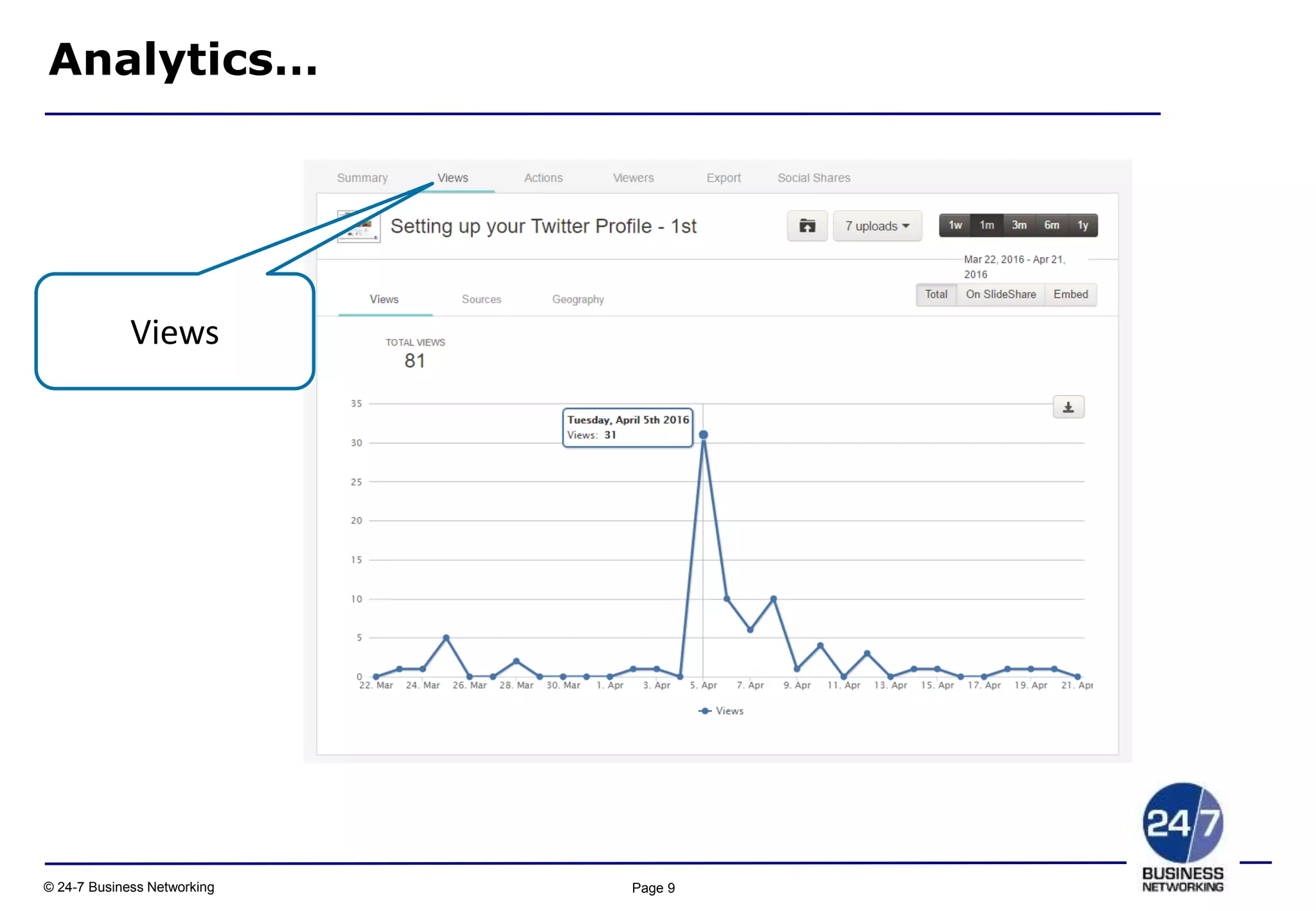This screenshot has width=1316, height=911.
Task: Choose the 6m time range
Action: (x=1051, y=226)
